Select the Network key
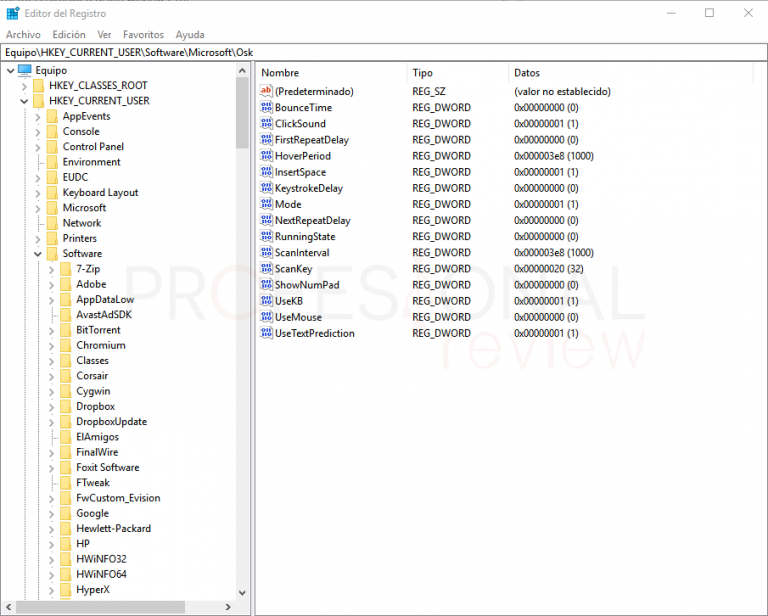768x616 pixels. tap(82, 223)
